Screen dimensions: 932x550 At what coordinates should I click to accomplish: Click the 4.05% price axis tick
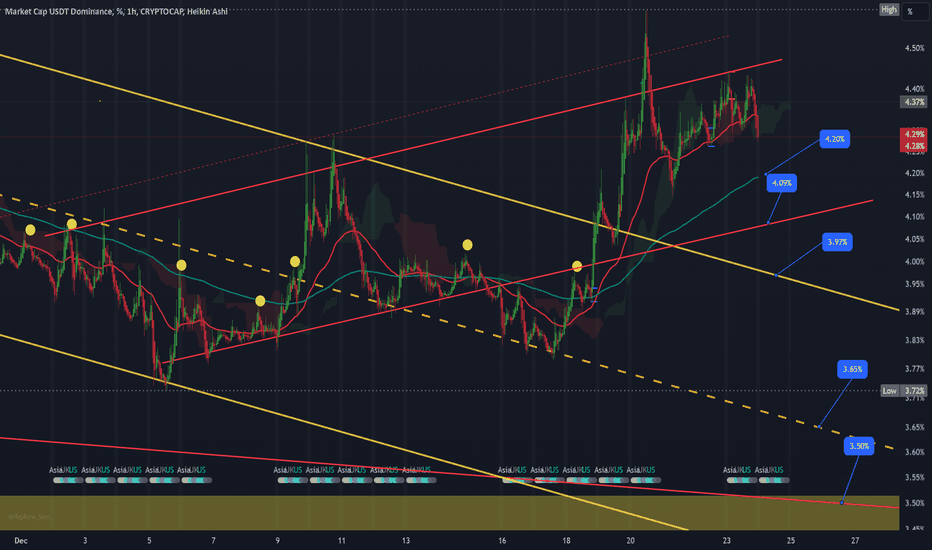[x=914, y=239]
